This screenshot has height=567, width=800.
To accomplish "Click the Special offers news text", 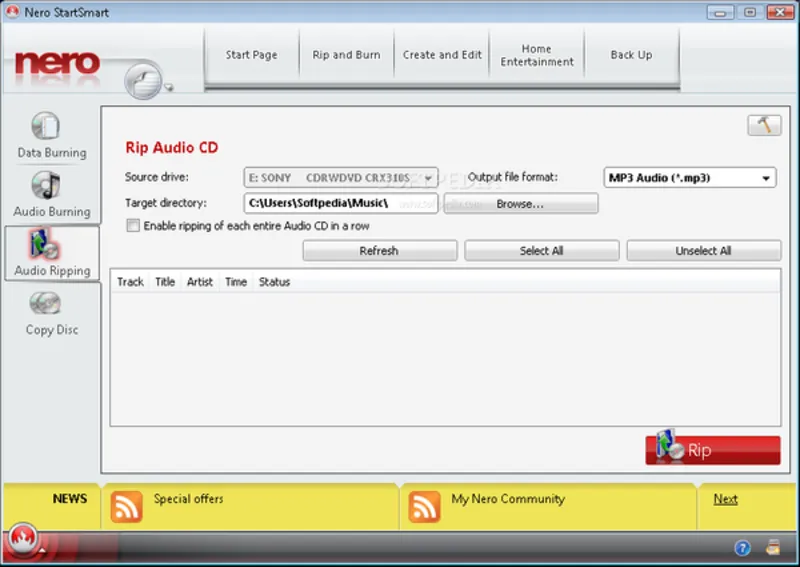I will tap(188, 499).
